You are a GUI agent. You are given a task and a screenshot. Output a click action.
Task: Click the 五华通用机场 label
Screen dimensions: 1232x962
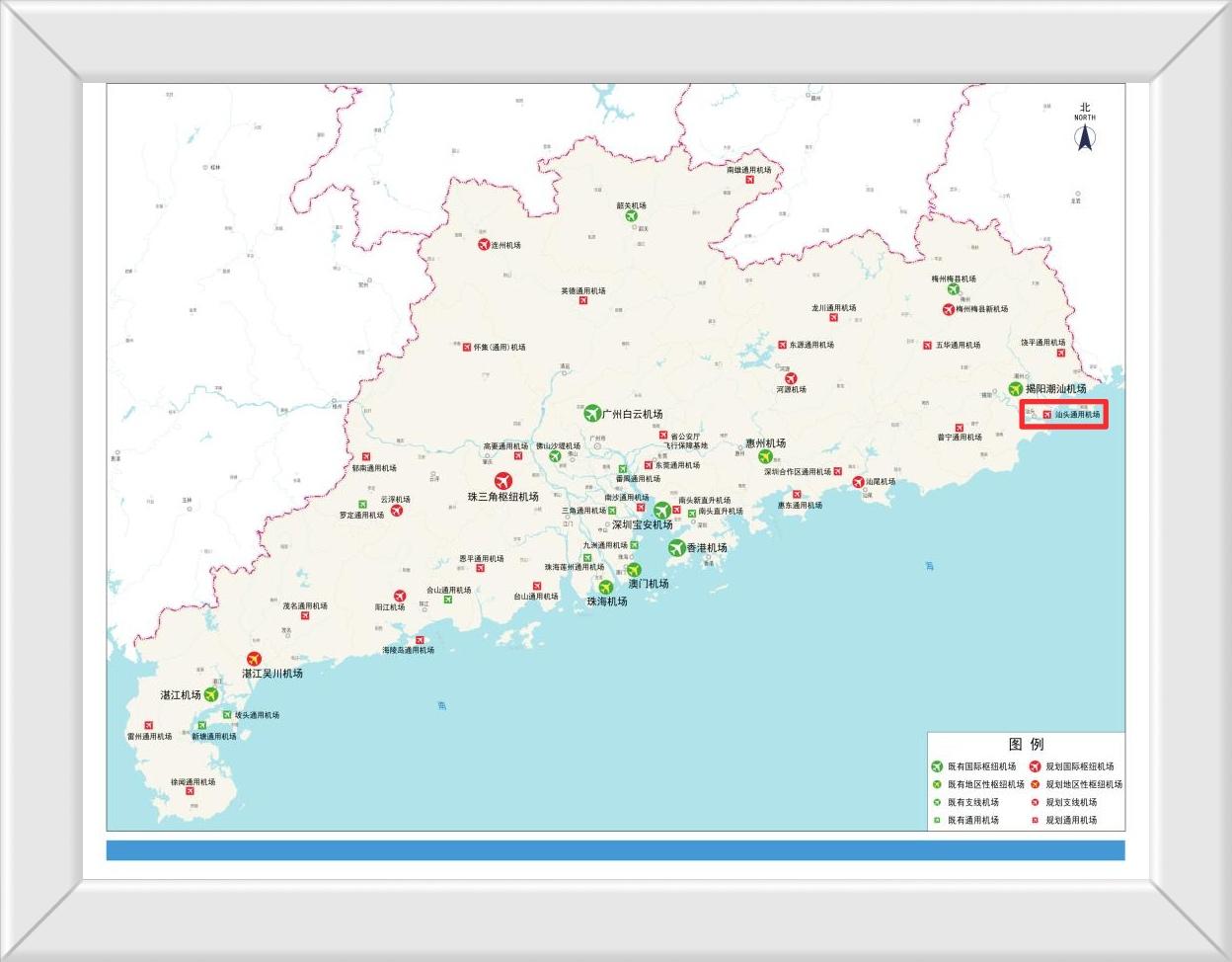coord(959,345)
